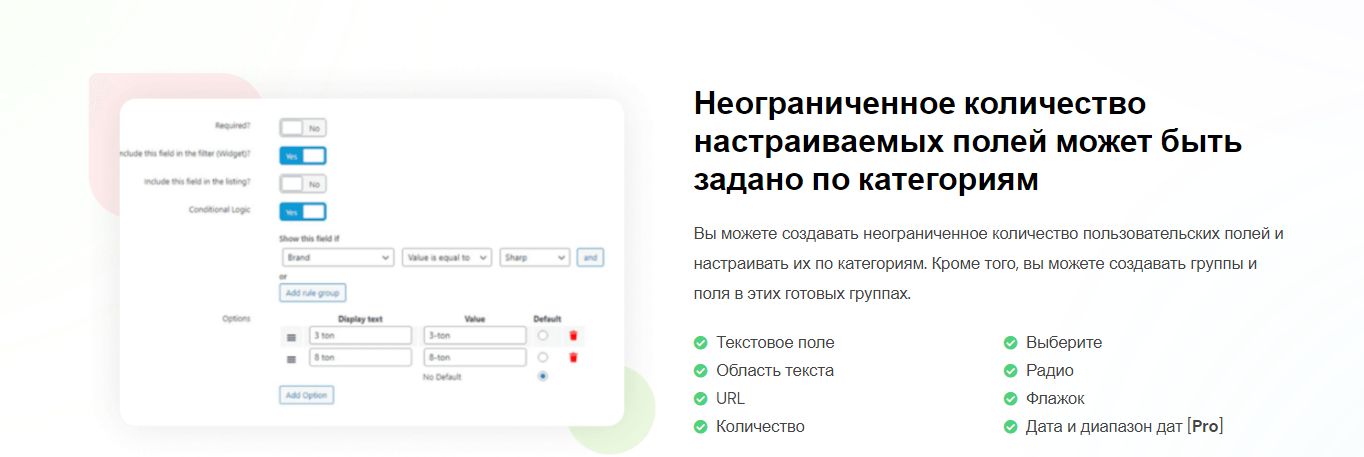Click the 'Options' label

click(236, 318)
